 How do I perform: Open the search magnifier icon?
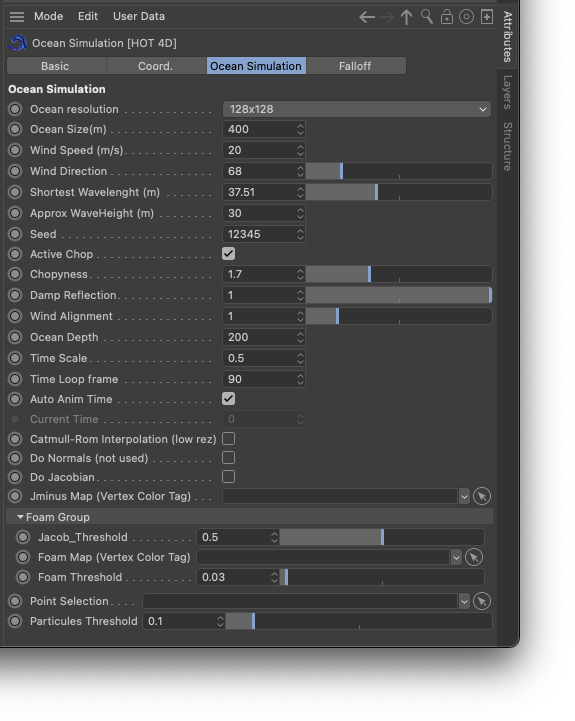tap(427, 17)
